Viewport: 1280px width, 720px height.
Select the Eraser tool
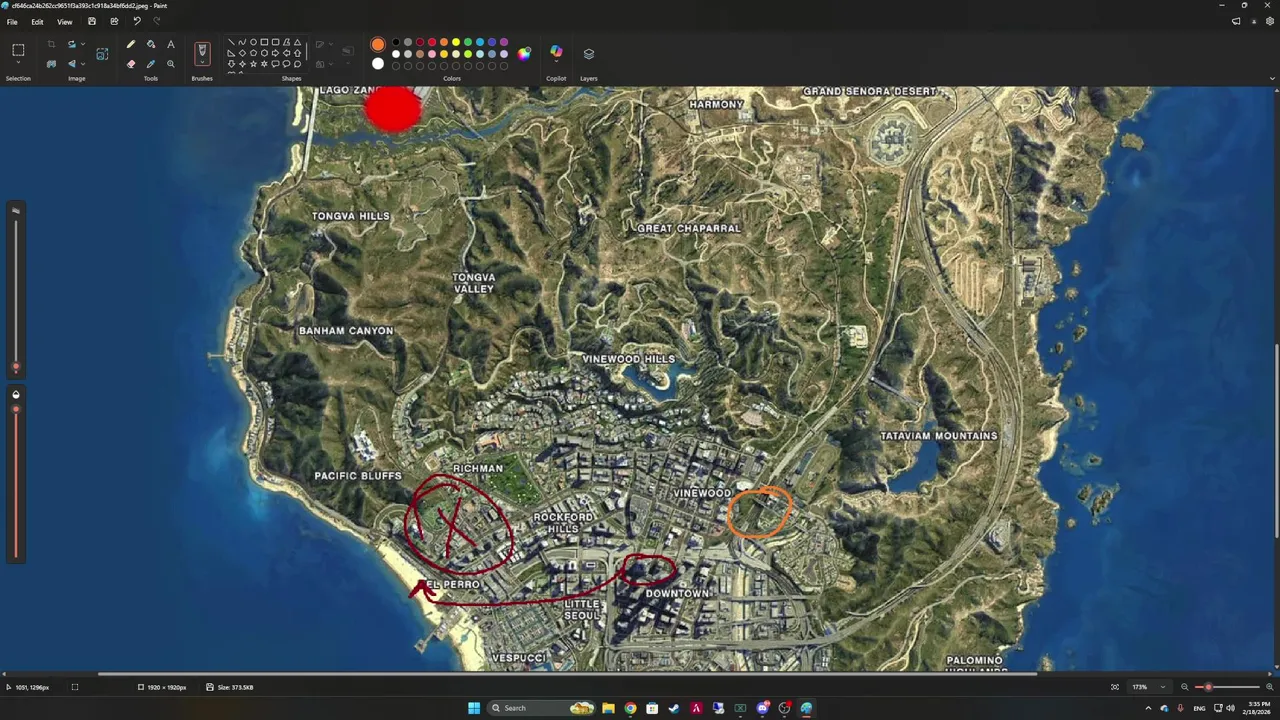[130, 64]
